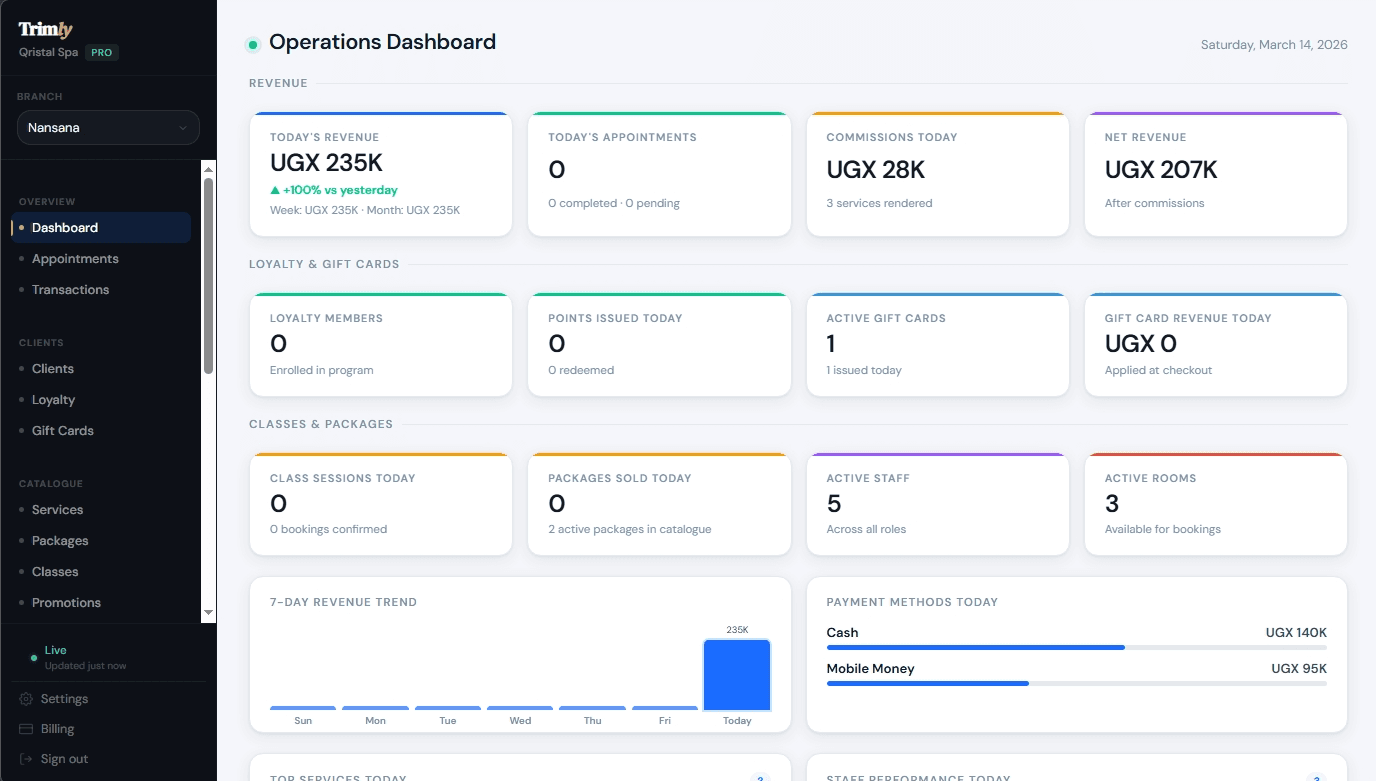This screenshot has height=781, width=1376.
Task: Open the Nansana branch dropdown
Action: pos(107,127)
